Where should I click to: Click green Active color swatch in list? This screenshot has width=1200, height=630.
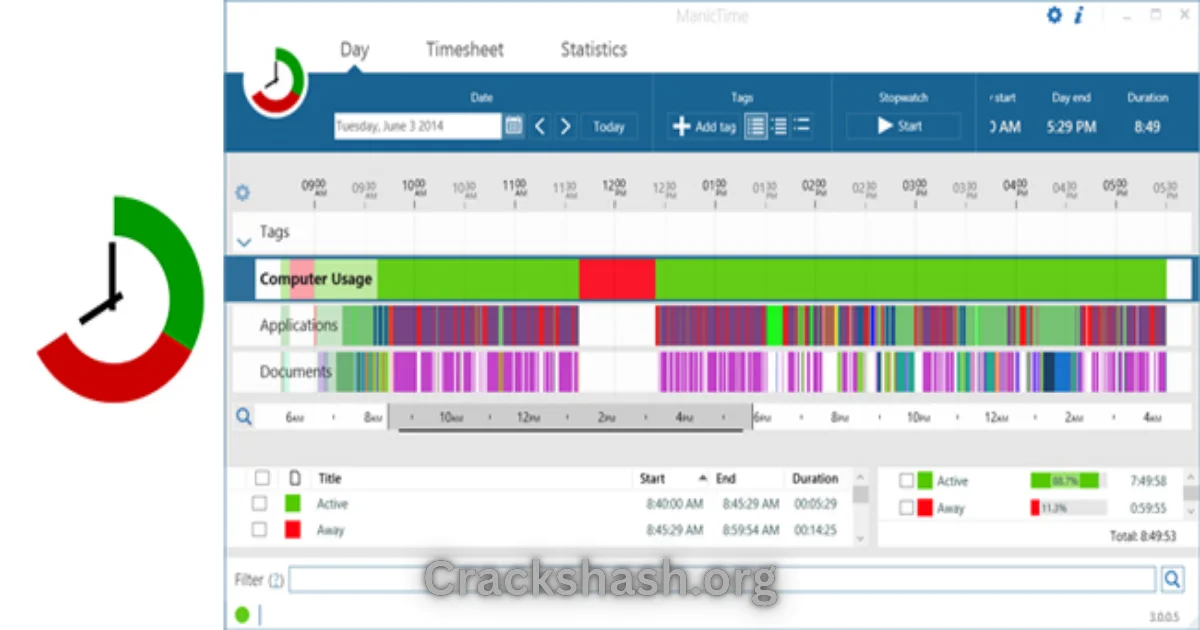click(292, 503)
